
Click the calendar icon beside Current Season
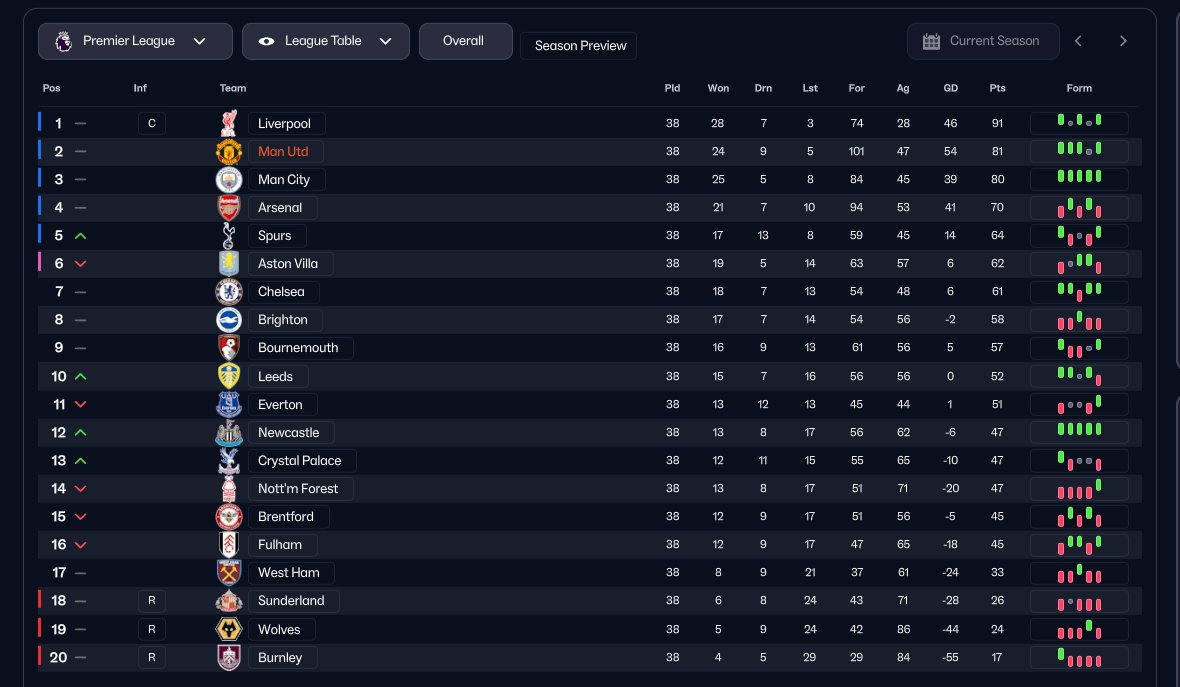point(931,41)
